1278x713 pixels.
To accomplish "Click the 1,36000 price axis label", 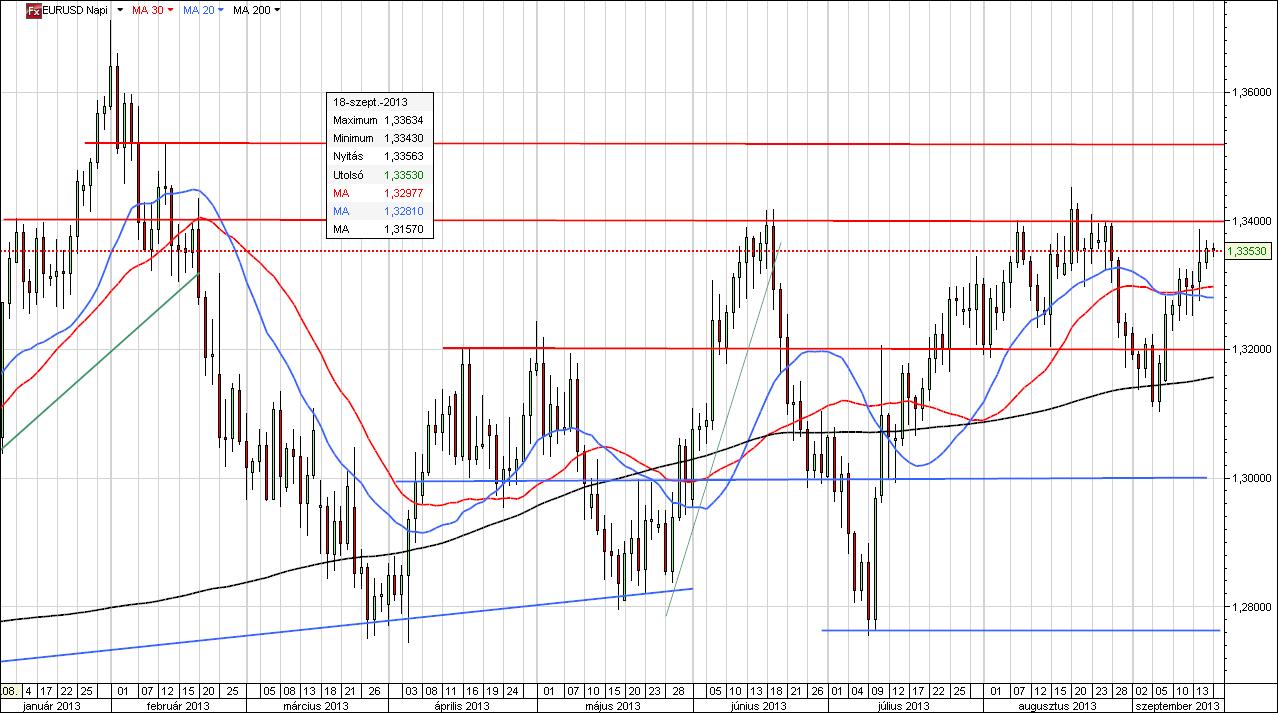I will (x=1251, y=92).
